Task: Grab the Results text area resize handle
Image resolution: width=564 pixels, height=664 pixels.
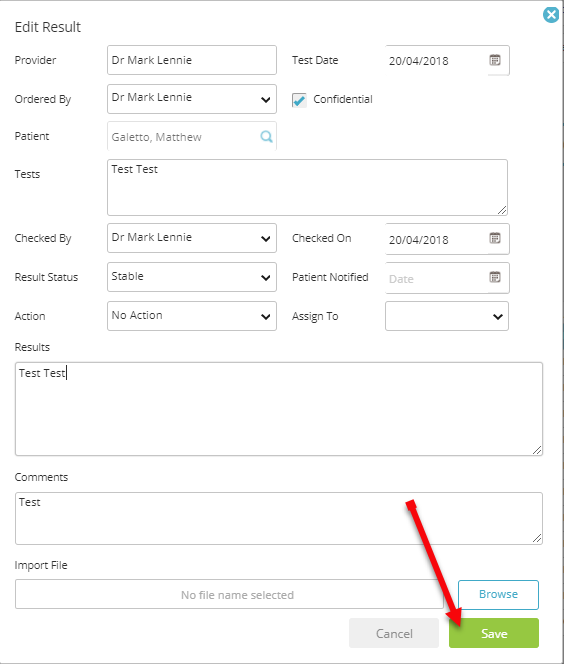Action: point(537,450)
